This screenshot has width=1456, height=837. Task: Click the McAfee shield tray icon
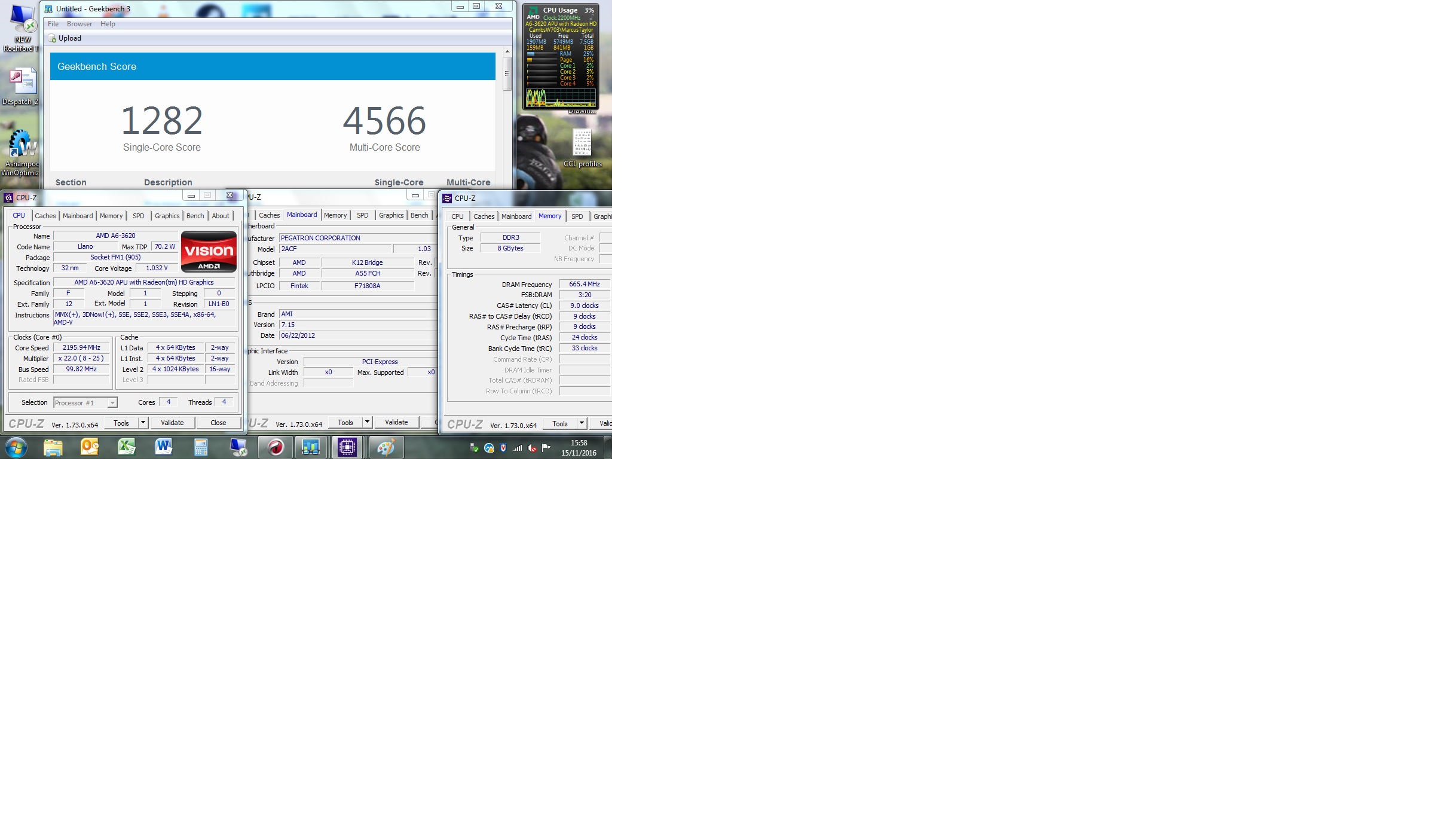point(503,448)
